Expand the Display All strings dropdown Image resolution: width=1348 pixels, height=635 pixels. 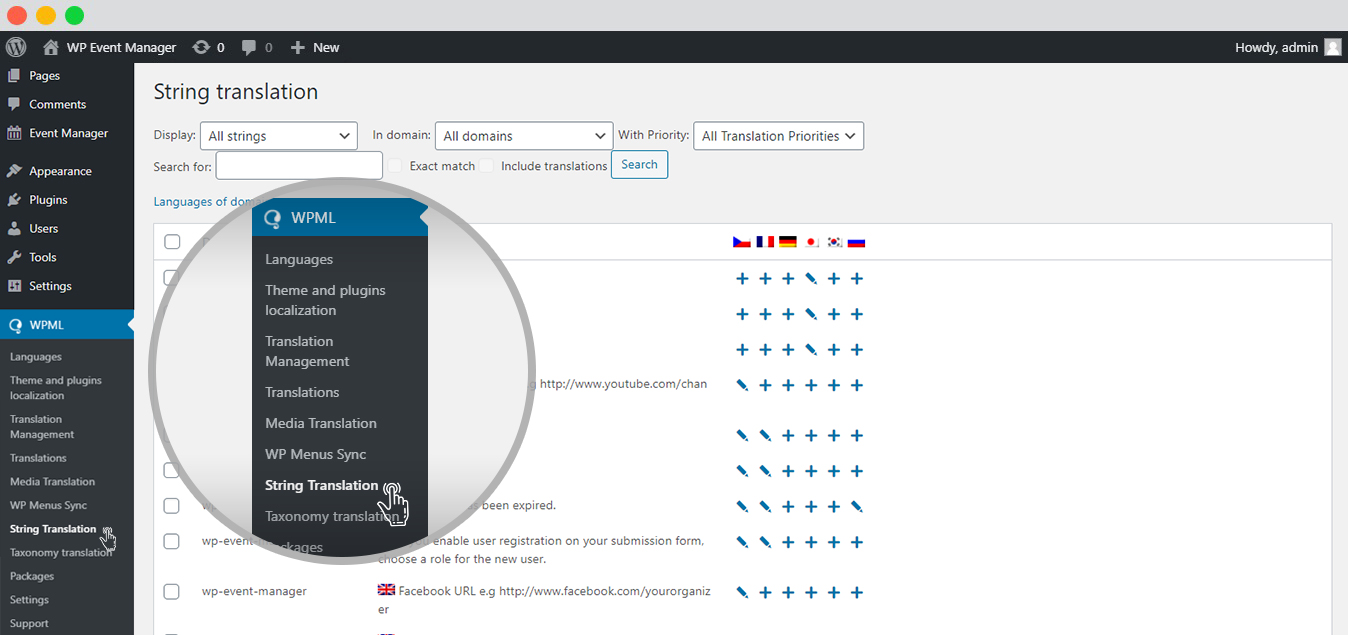tap(279, 136)
